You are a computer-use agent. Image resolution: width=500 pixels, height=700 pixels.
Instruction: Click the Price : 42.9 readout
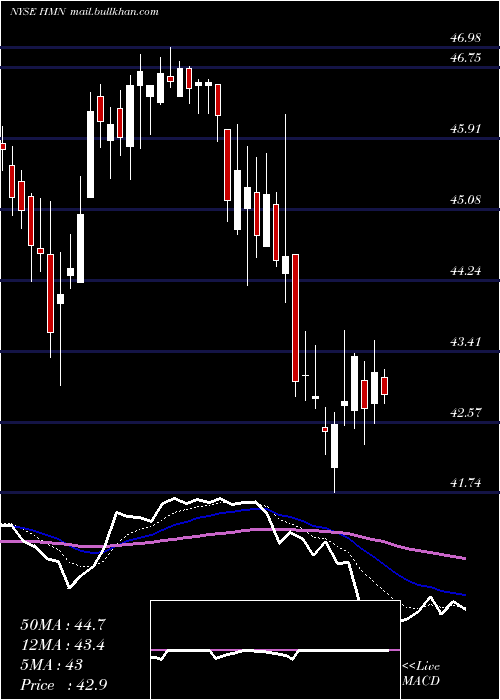pos(63,685)
